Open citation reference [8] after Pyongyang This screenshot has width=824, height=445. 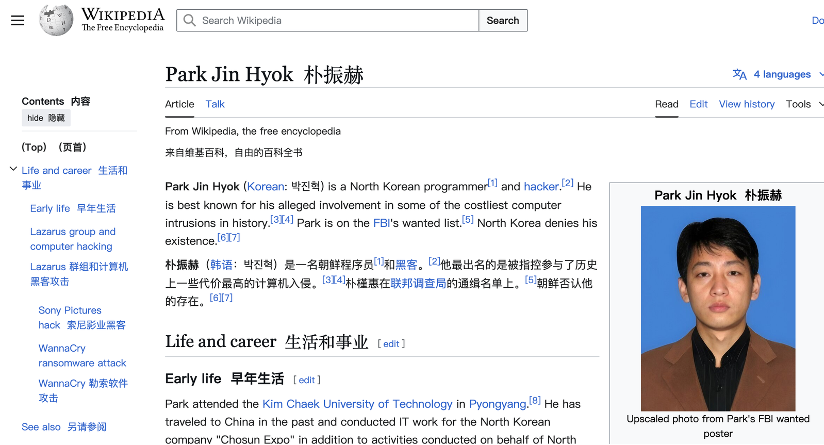point(535,400)
